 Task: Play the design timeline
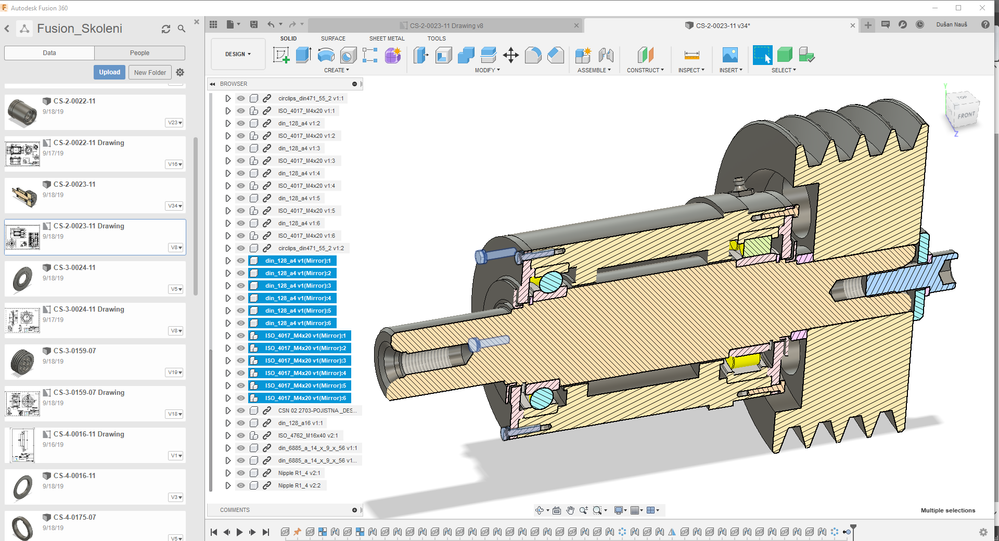click(240, 532)
